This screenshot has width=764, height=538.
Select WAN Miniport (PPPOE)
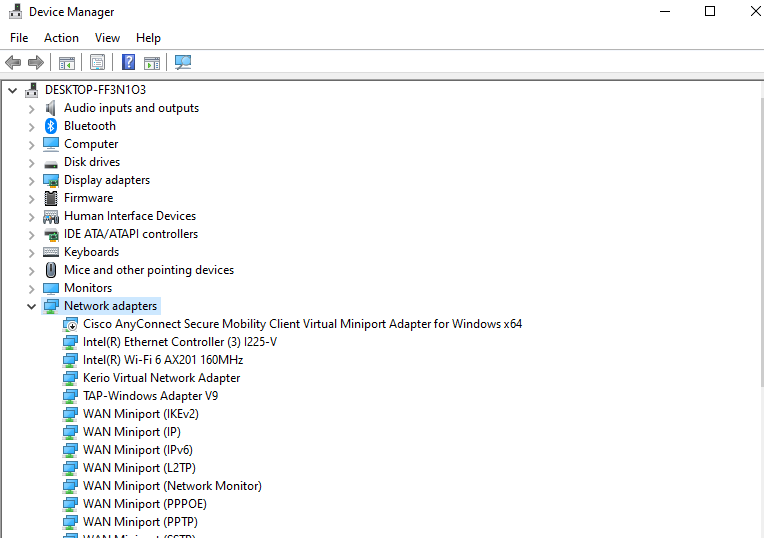(145, 504)
